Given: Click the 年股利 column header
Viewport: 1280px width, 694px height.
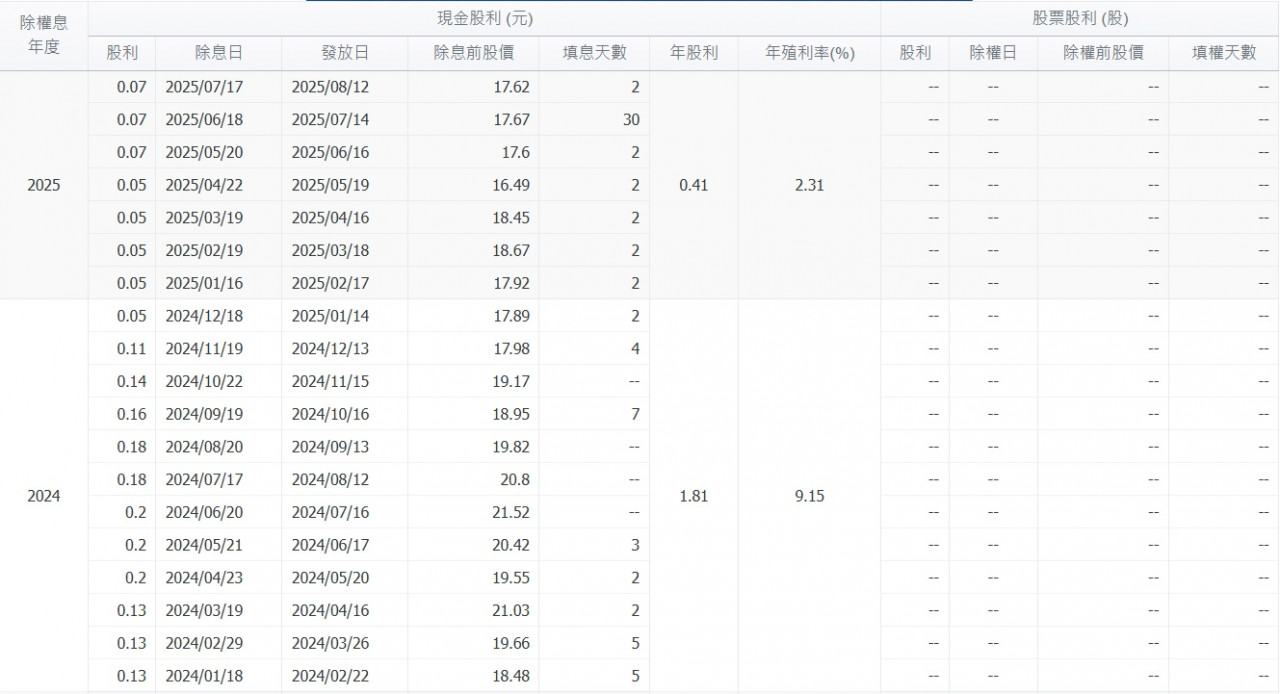Looking at the screenshot, I should (x=694, y=53).
